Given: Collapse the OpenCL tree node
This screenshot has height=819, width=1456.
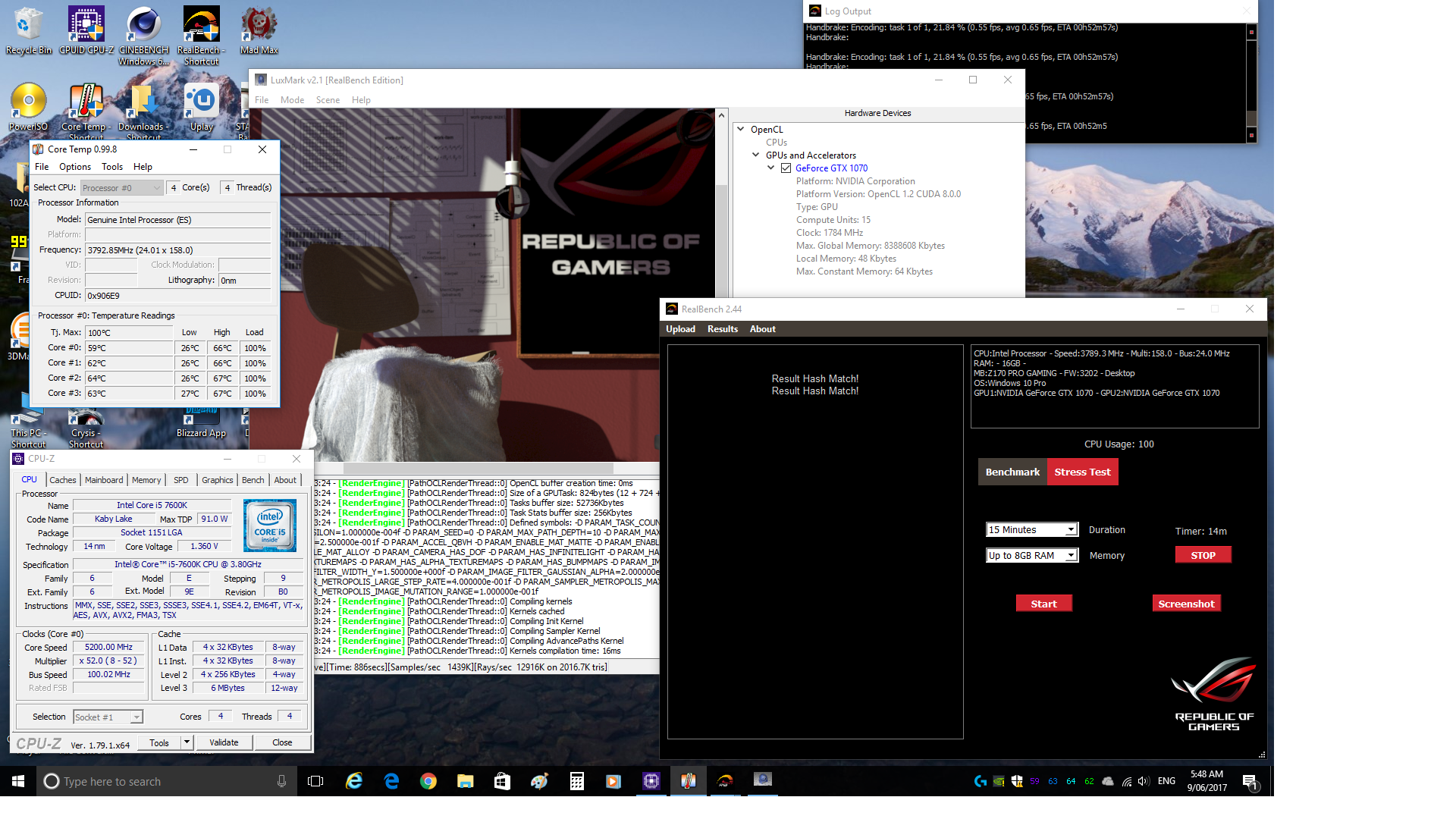Looking at the screenshot, I should [x=741, y=130].
